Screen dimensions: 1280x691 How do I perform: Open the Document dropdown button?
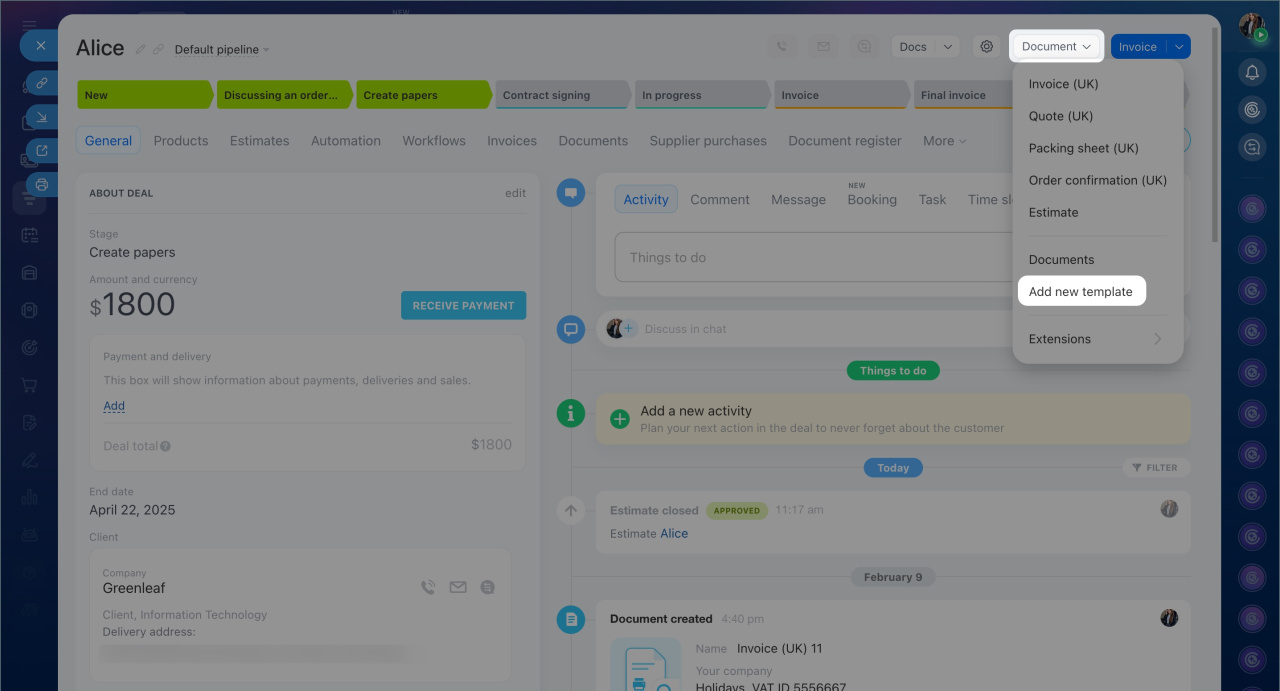point(1055,47)
